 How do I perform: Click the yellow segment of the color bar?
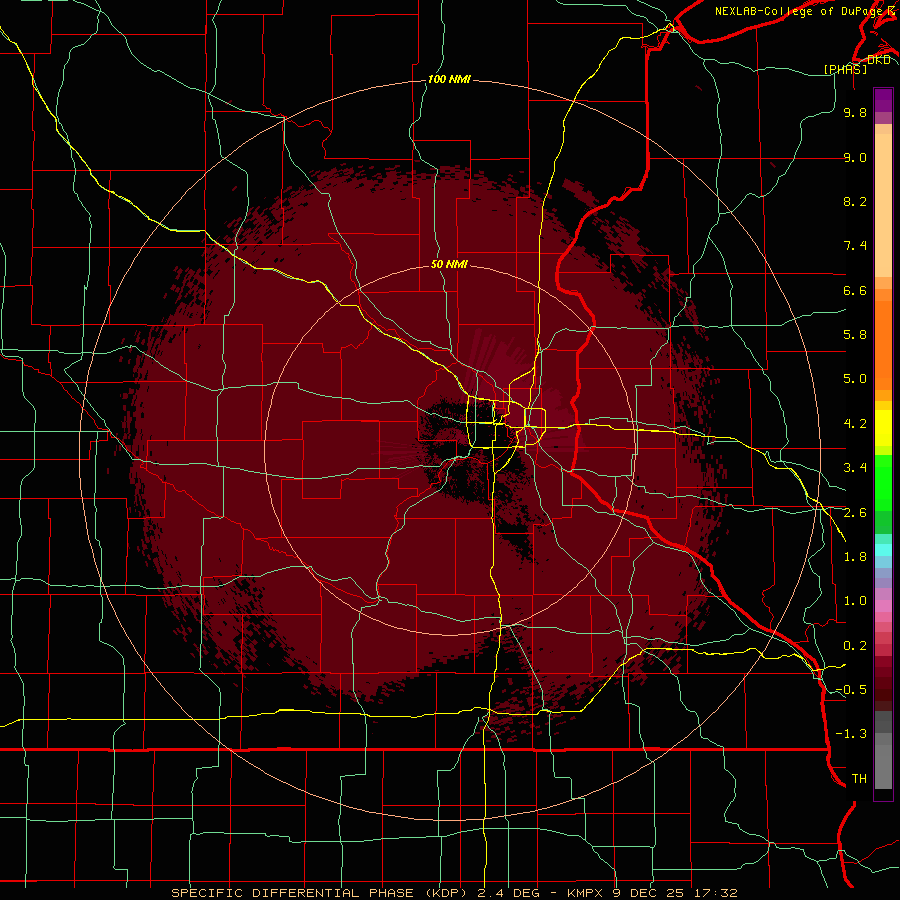point(883,428)
